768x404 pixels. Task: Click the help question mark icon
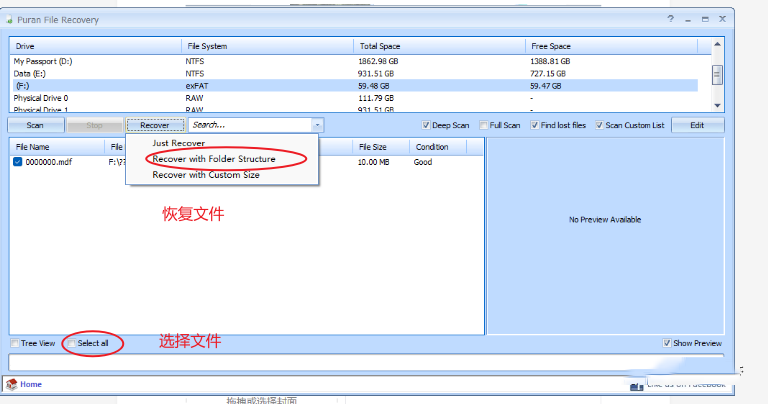click(671, 19)
